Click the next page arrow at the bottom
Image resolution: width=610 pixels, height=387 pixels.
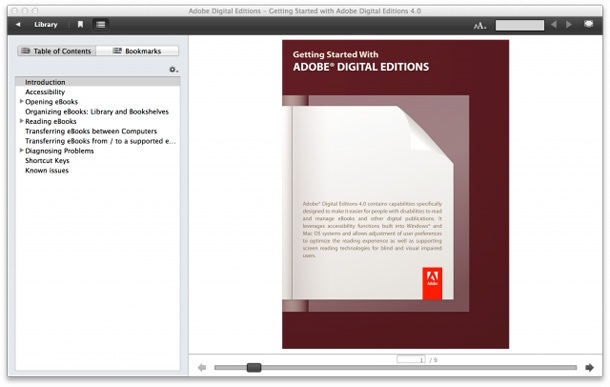pyautogui.click(x=589, y=368)
